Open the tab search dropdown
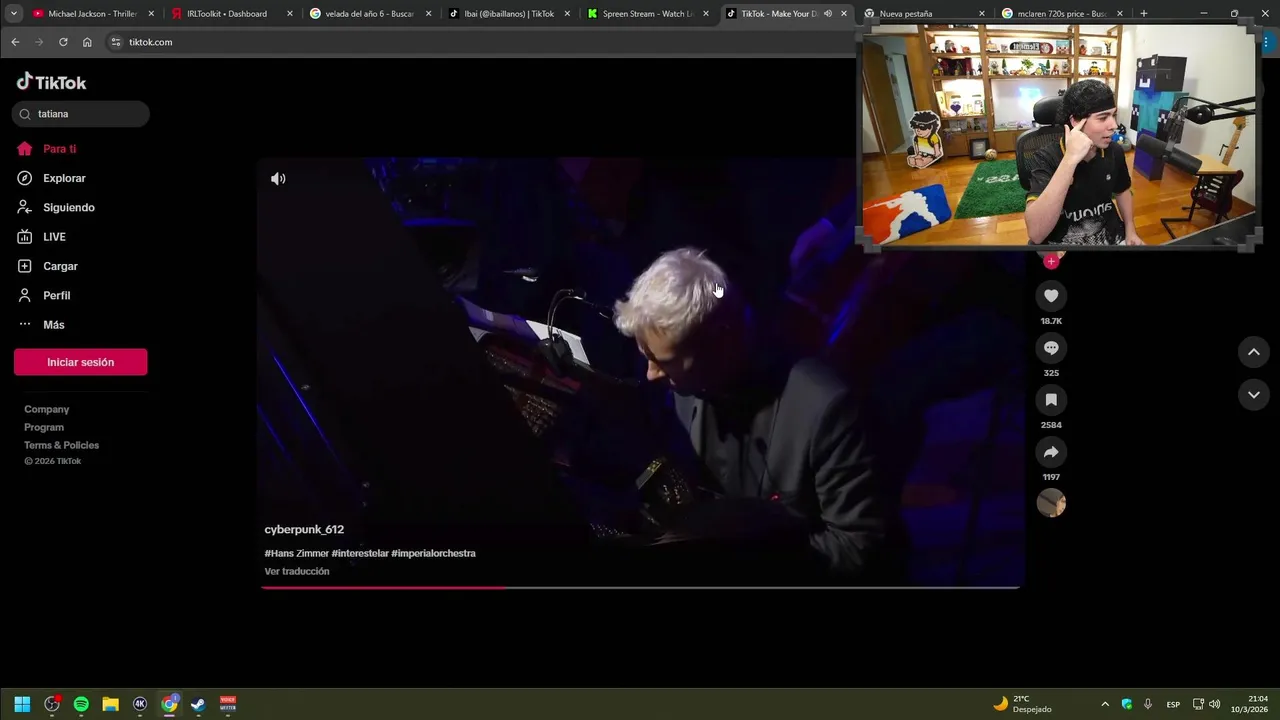 click(x=14, y=14)
